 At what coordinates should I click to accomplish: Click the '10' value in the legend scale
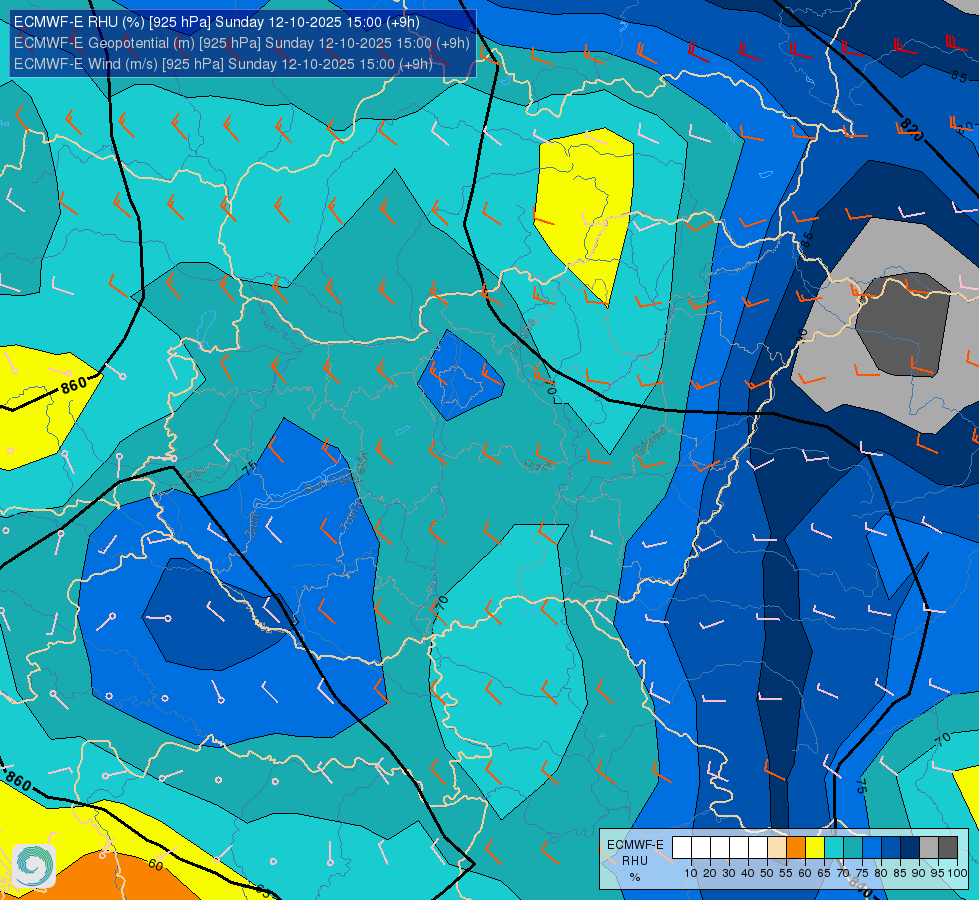[x=691, y=873]
